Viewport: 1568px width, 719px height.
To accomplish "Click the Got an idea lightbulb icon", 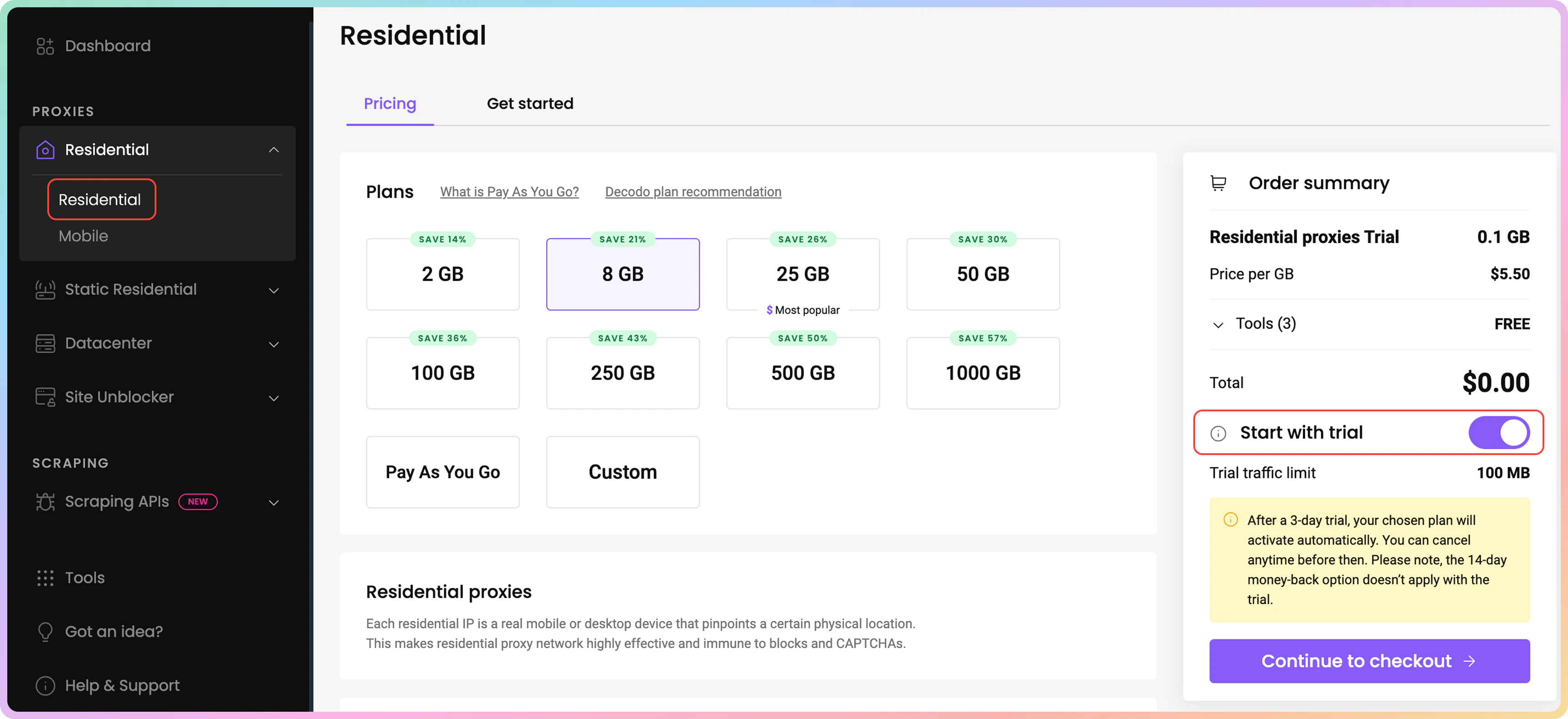I will [x=45, y=632].
